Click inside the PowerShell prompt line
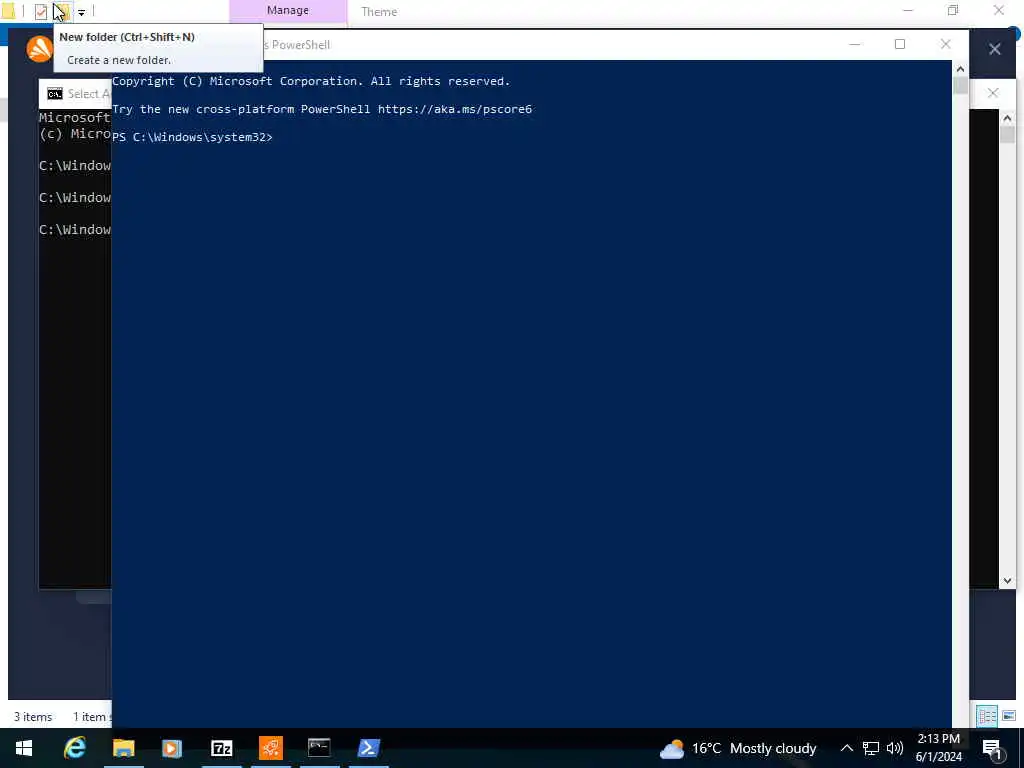1024x768 pixels. point(192,137)
